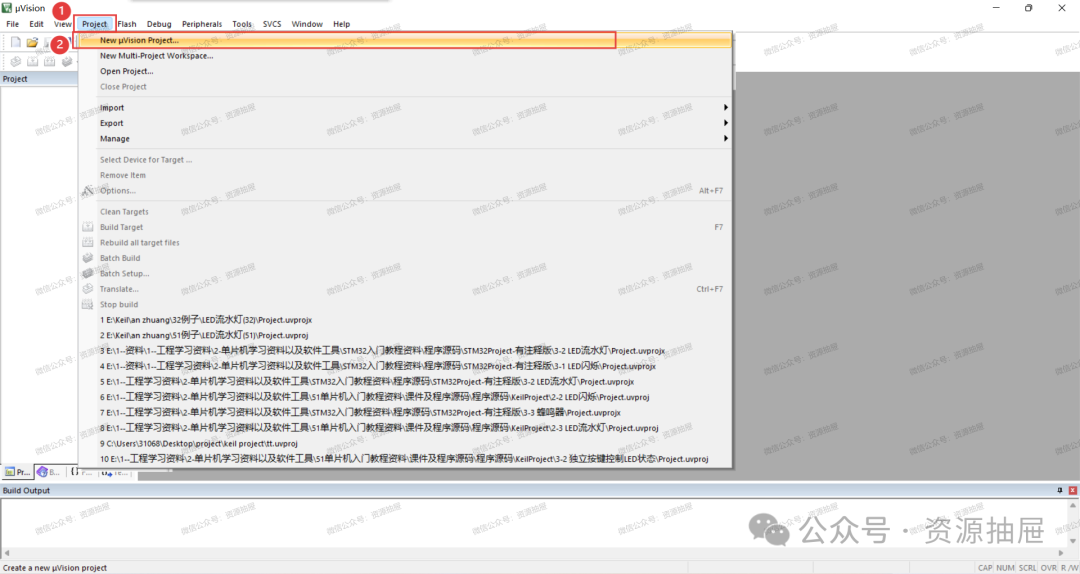Click the Stop build menu entry
The image size is (1080, 574).
(406, 305)
